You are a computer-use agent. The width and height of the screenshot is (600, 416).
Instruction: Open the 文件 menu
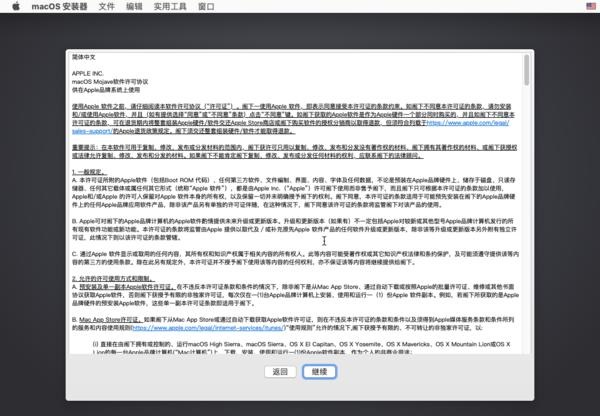pos(106,7)
